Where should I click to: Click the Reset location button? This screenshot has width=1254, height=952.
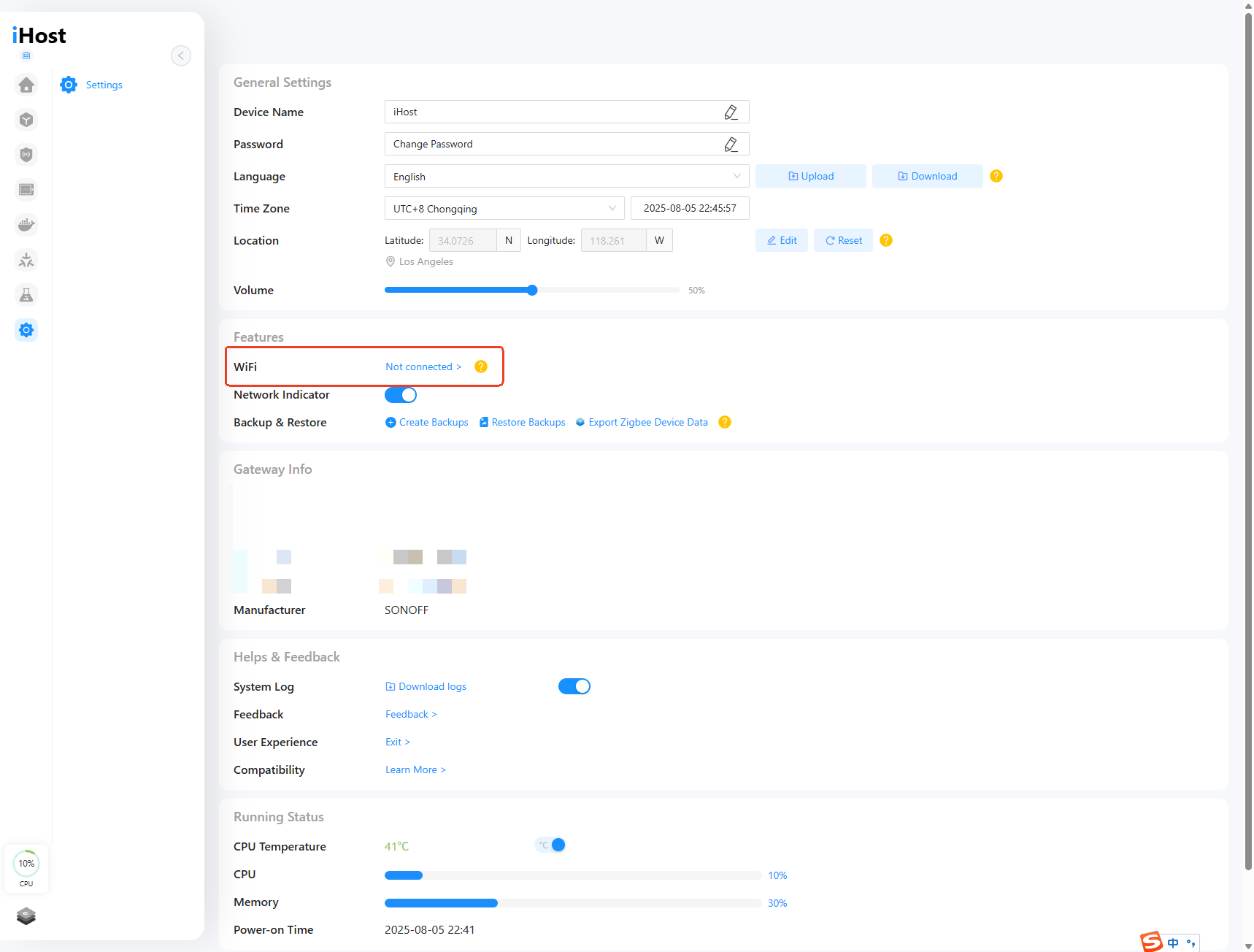coord(843,240)
